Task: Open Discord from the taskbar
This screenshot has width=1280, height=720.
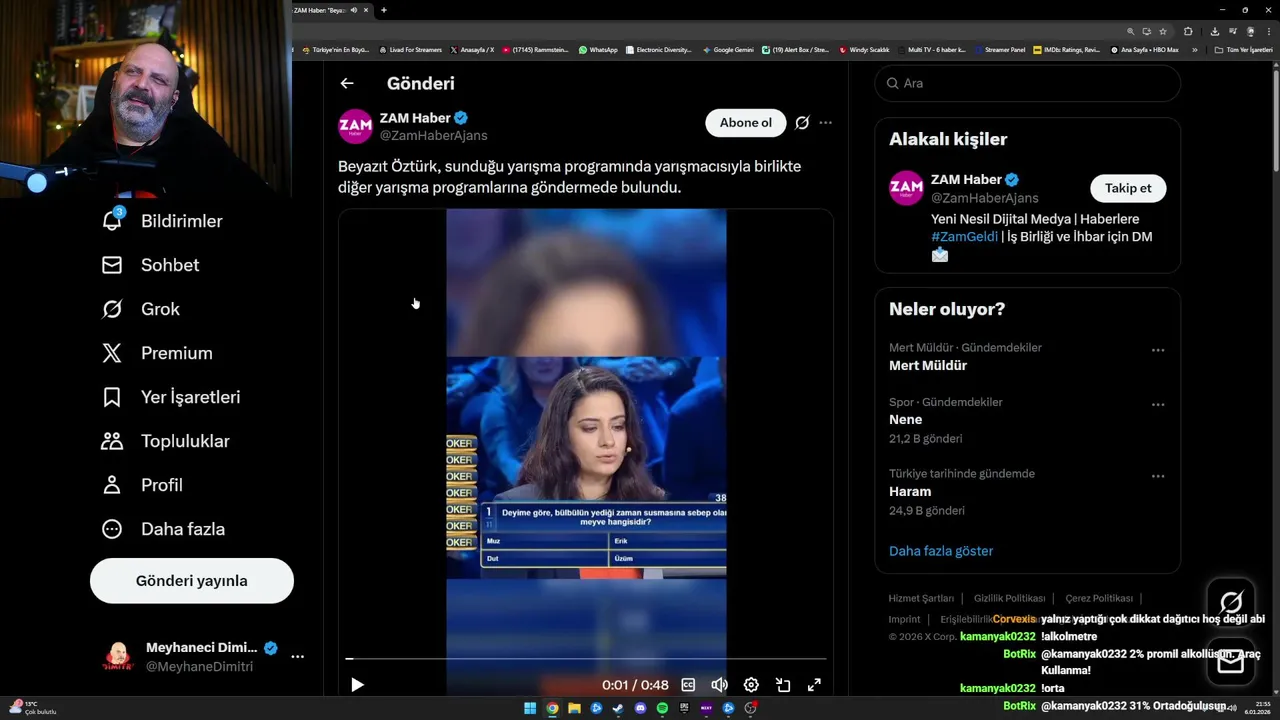Action: tap(640, 708)
